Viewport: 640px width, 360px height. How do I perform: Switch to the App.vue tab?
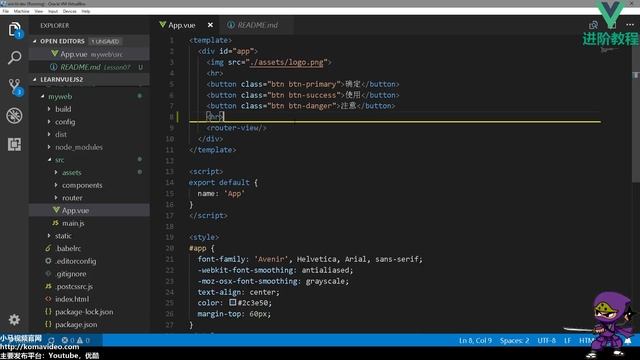(182, 25)
